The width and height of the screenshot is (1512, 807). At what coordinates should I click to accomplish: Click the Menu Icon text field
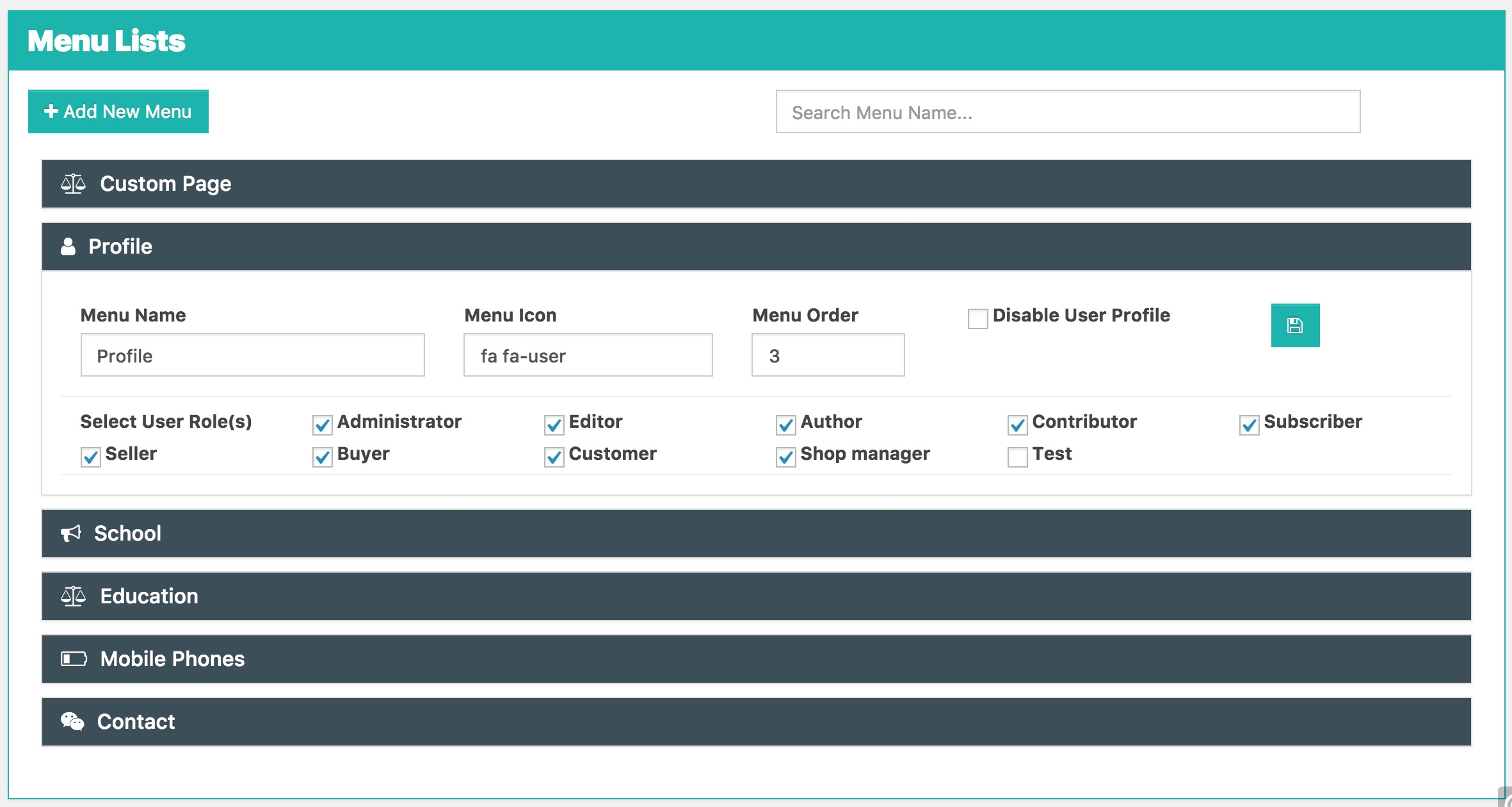click(x=588, y=355)
